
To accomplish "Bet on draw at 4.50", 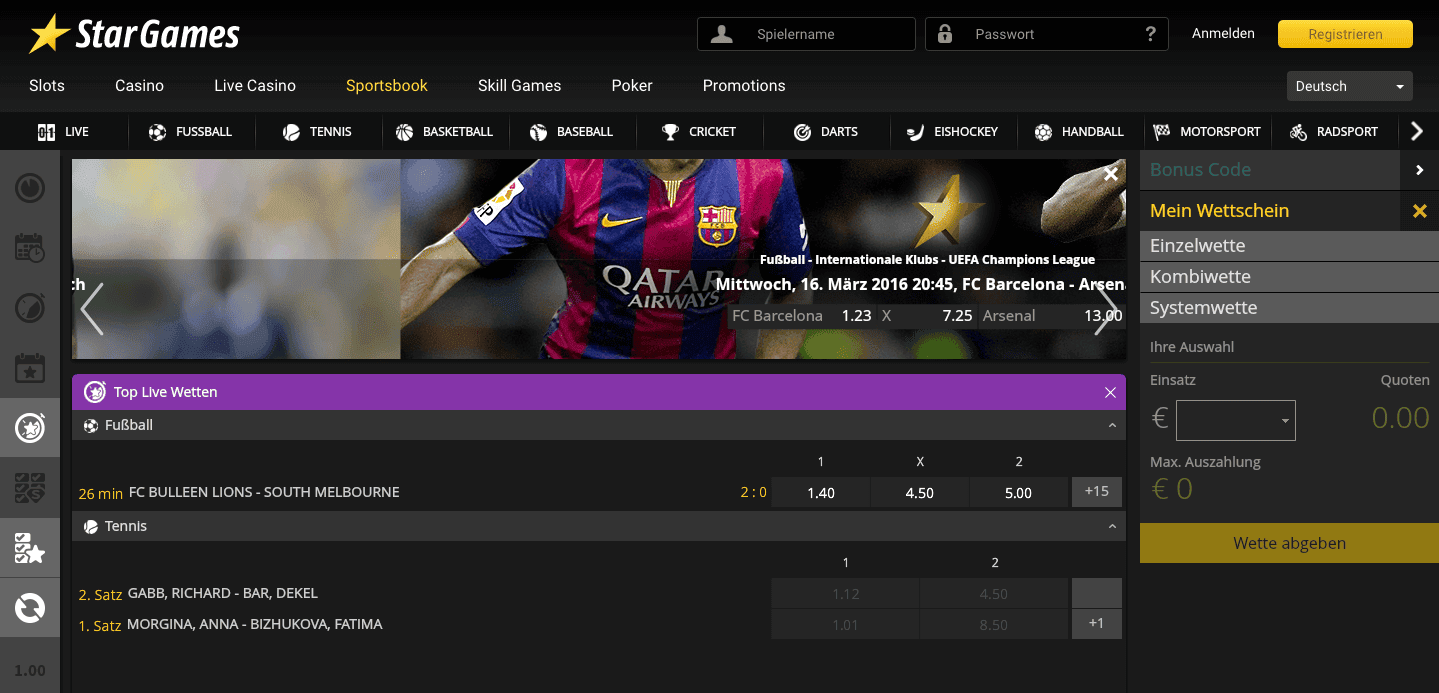I will [x=920, y=492].
